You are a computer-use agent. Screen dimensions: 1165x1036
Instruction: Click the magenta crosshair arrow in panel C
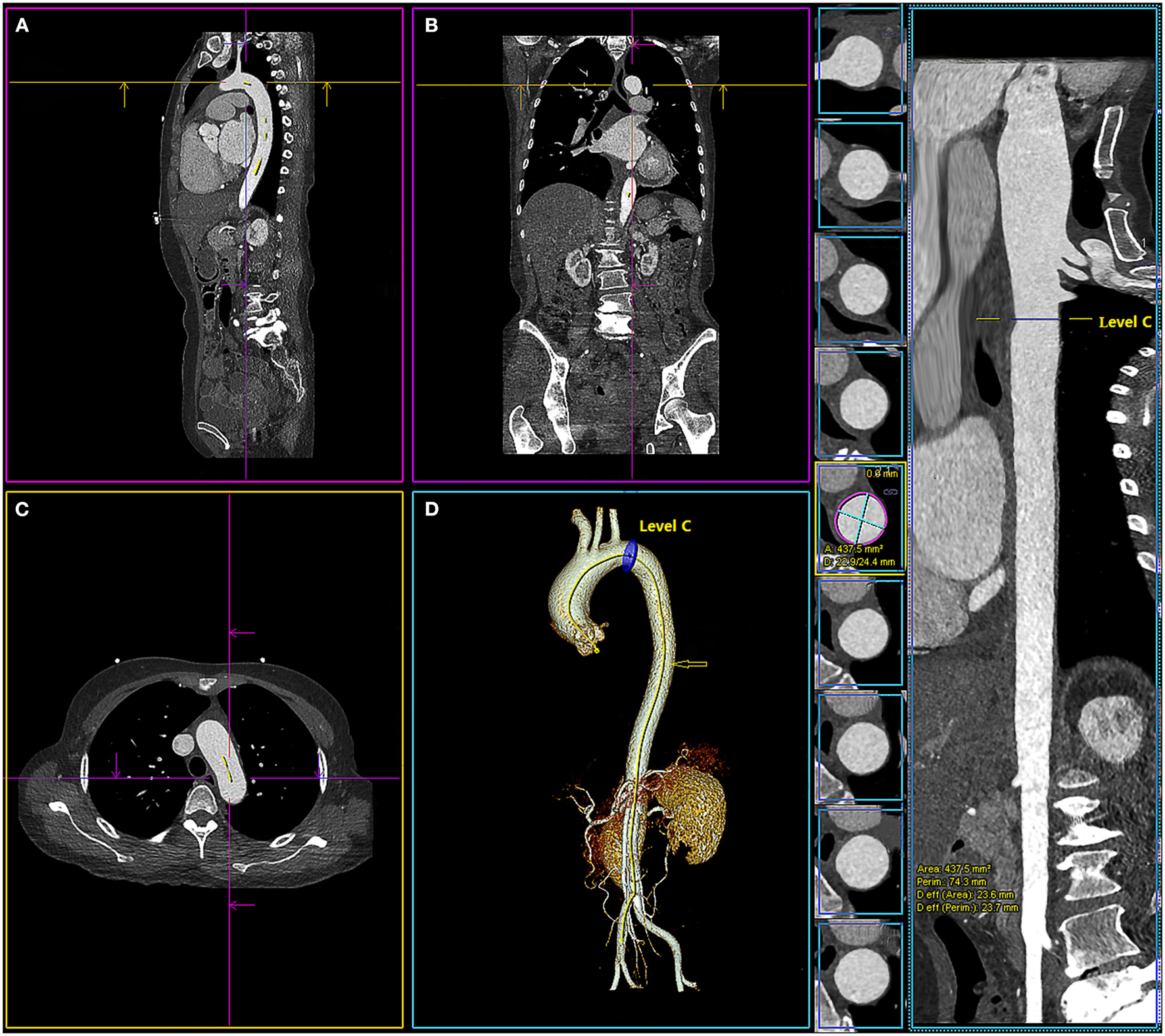click(235, 632)
